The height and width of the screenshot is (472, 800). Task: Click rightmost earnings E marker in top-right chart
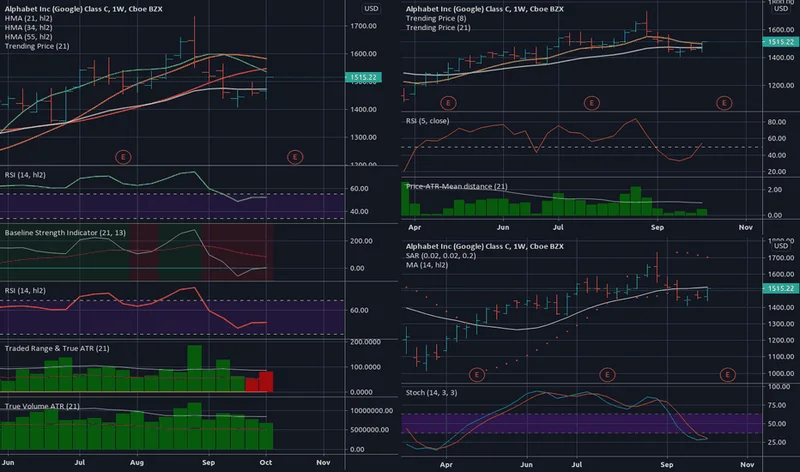[x=725, y=102]
